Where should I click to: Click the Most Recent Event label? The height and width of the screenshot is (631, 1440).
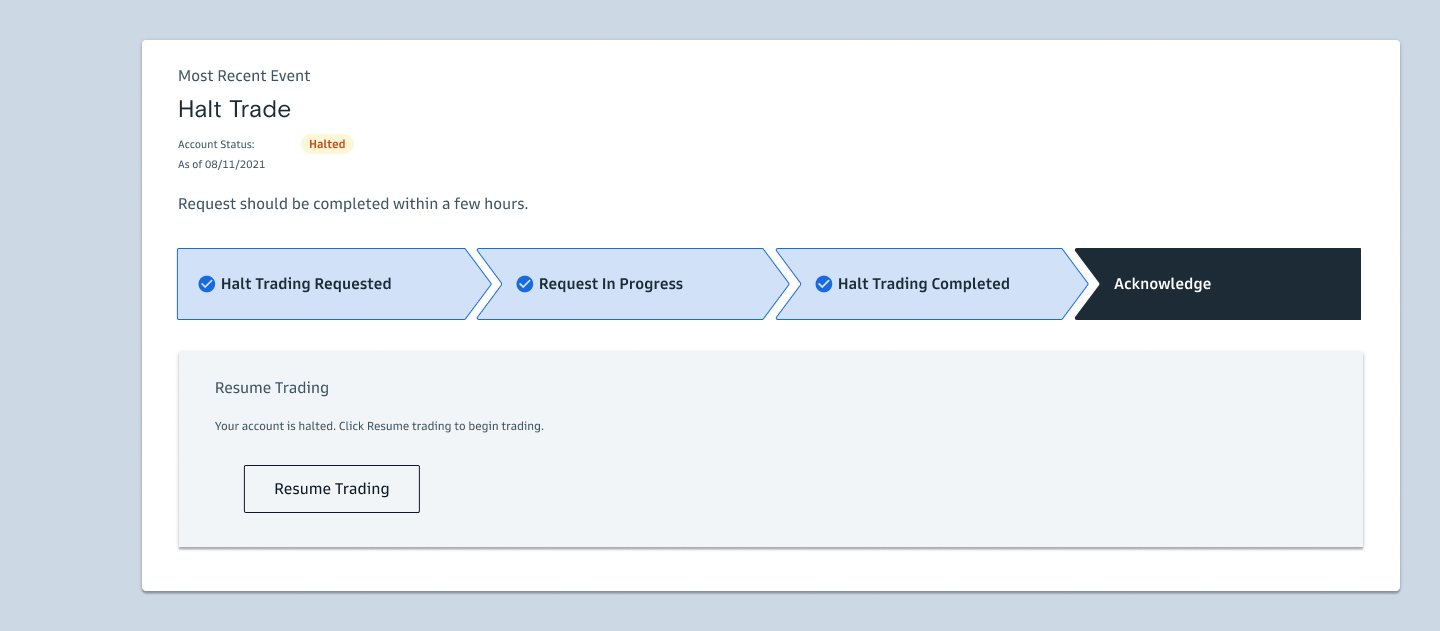click(244, 76)
